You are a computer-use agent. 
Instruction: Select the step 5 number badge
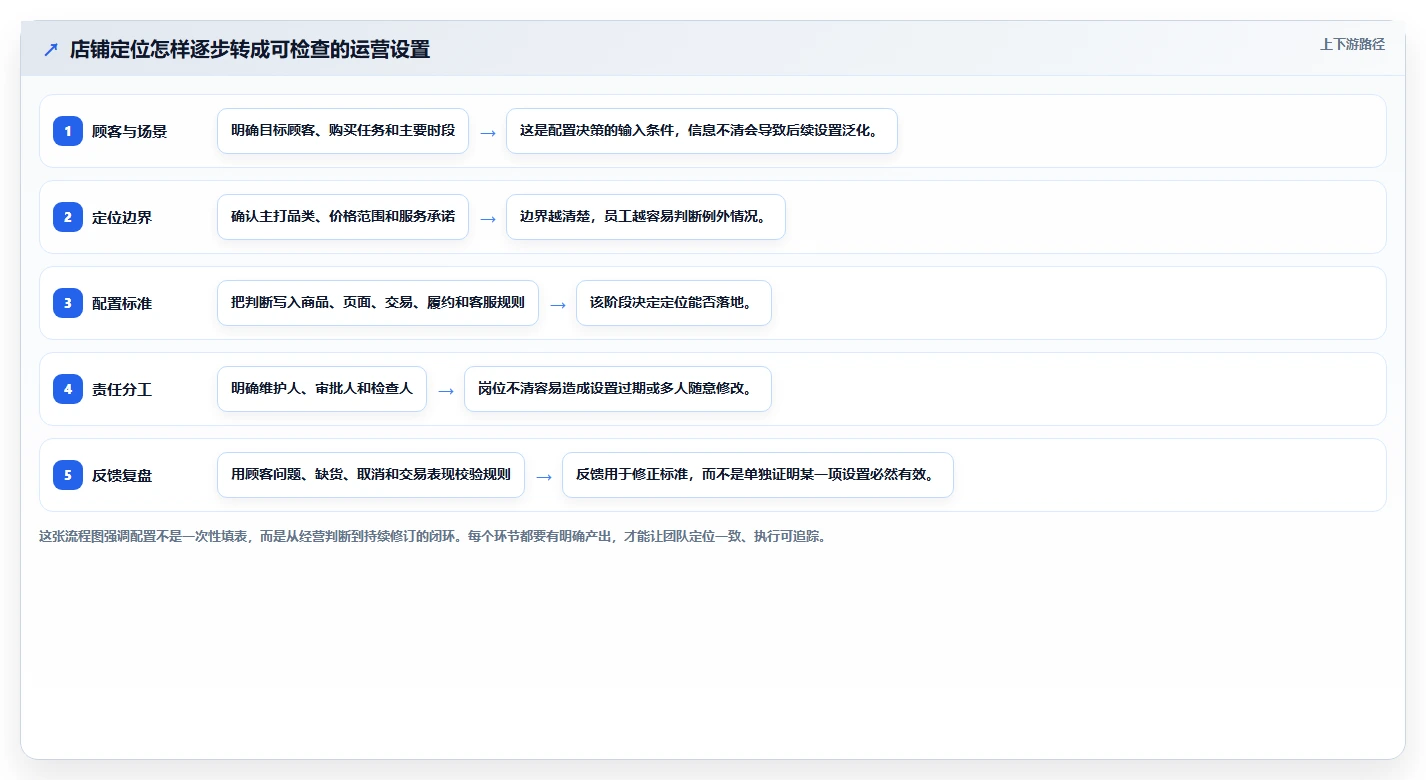tap(68, 475)
